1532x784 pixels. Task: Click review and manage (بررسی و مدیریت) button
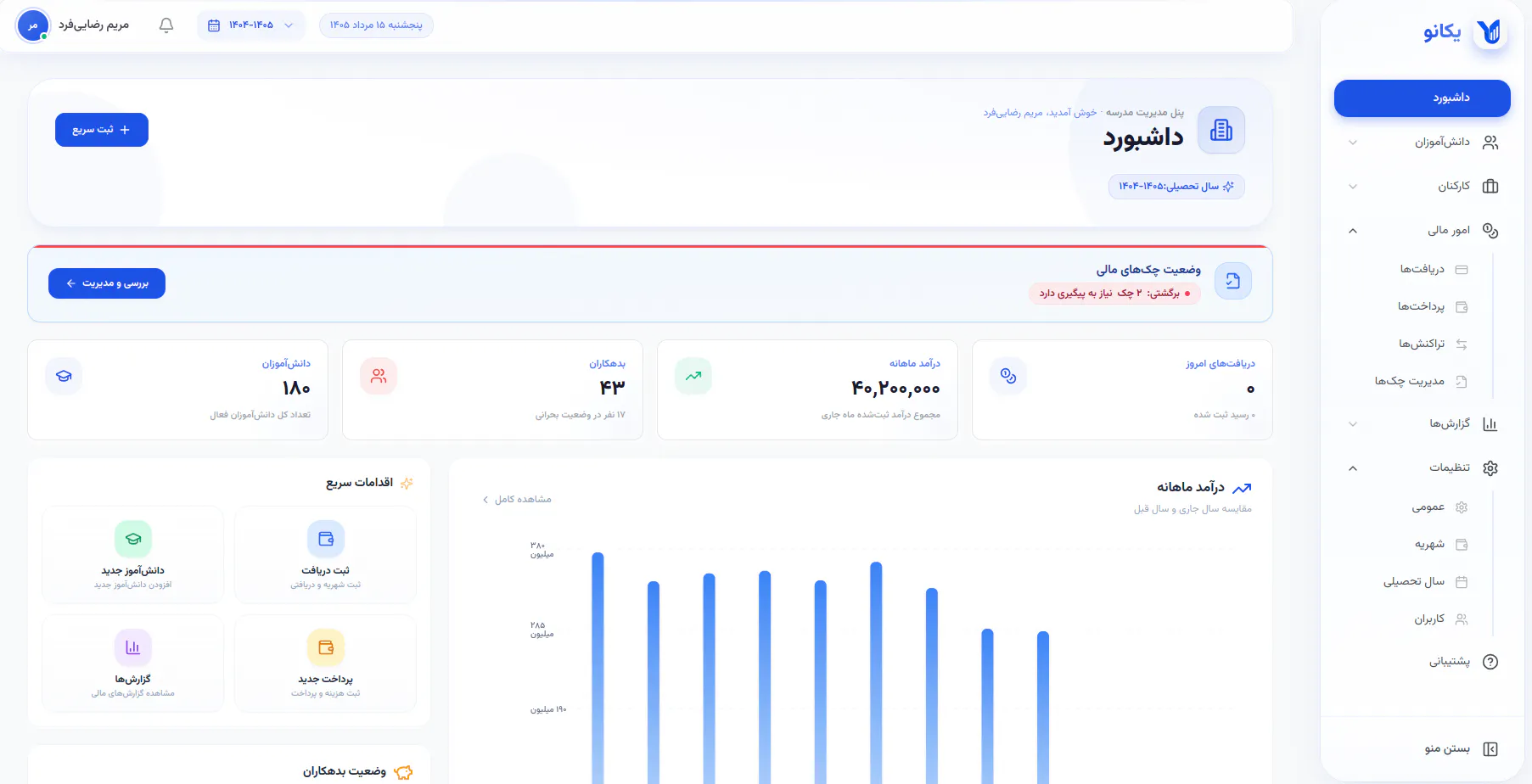[107, 283]
